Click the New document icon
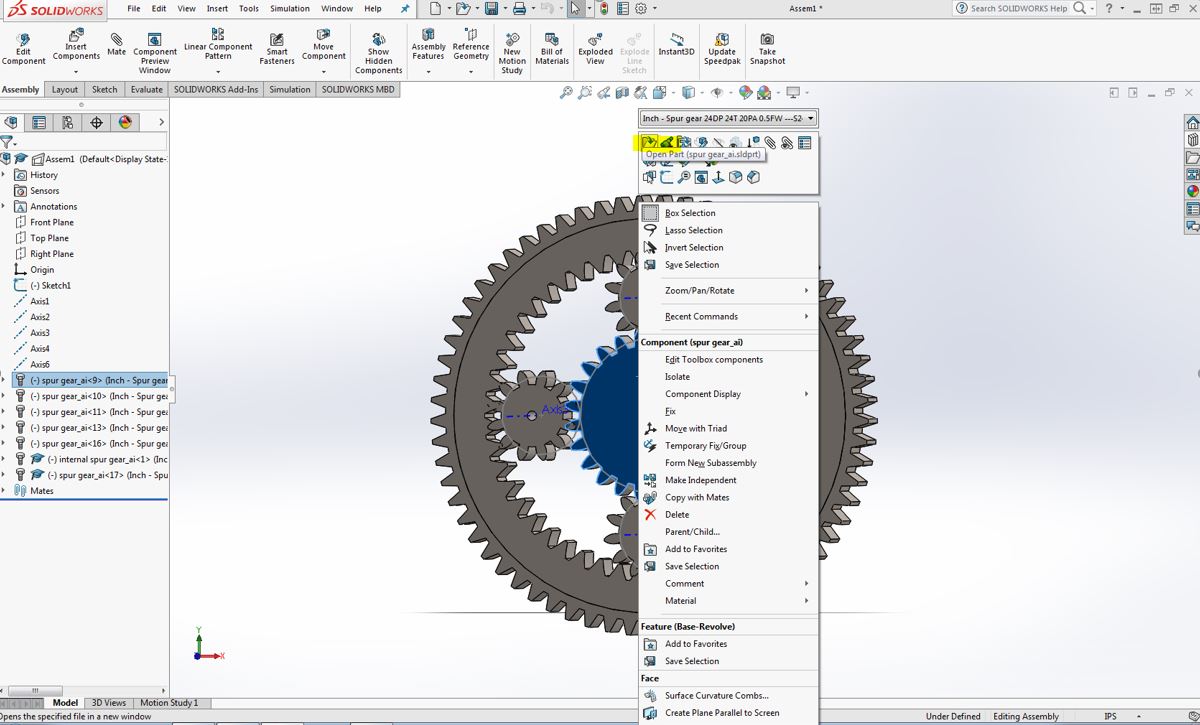This screenshot has width=1200, height=725. click(435, 8)
